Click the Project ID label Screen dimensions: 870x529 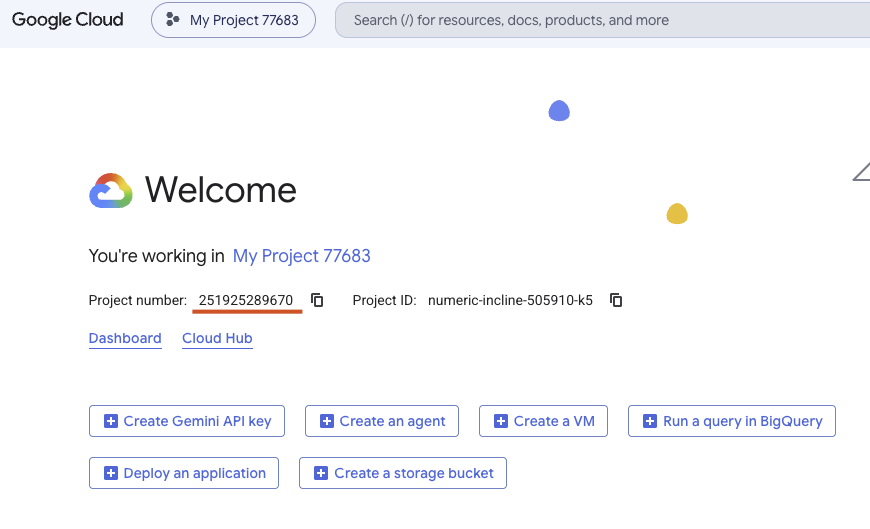(x=385, y=300)
